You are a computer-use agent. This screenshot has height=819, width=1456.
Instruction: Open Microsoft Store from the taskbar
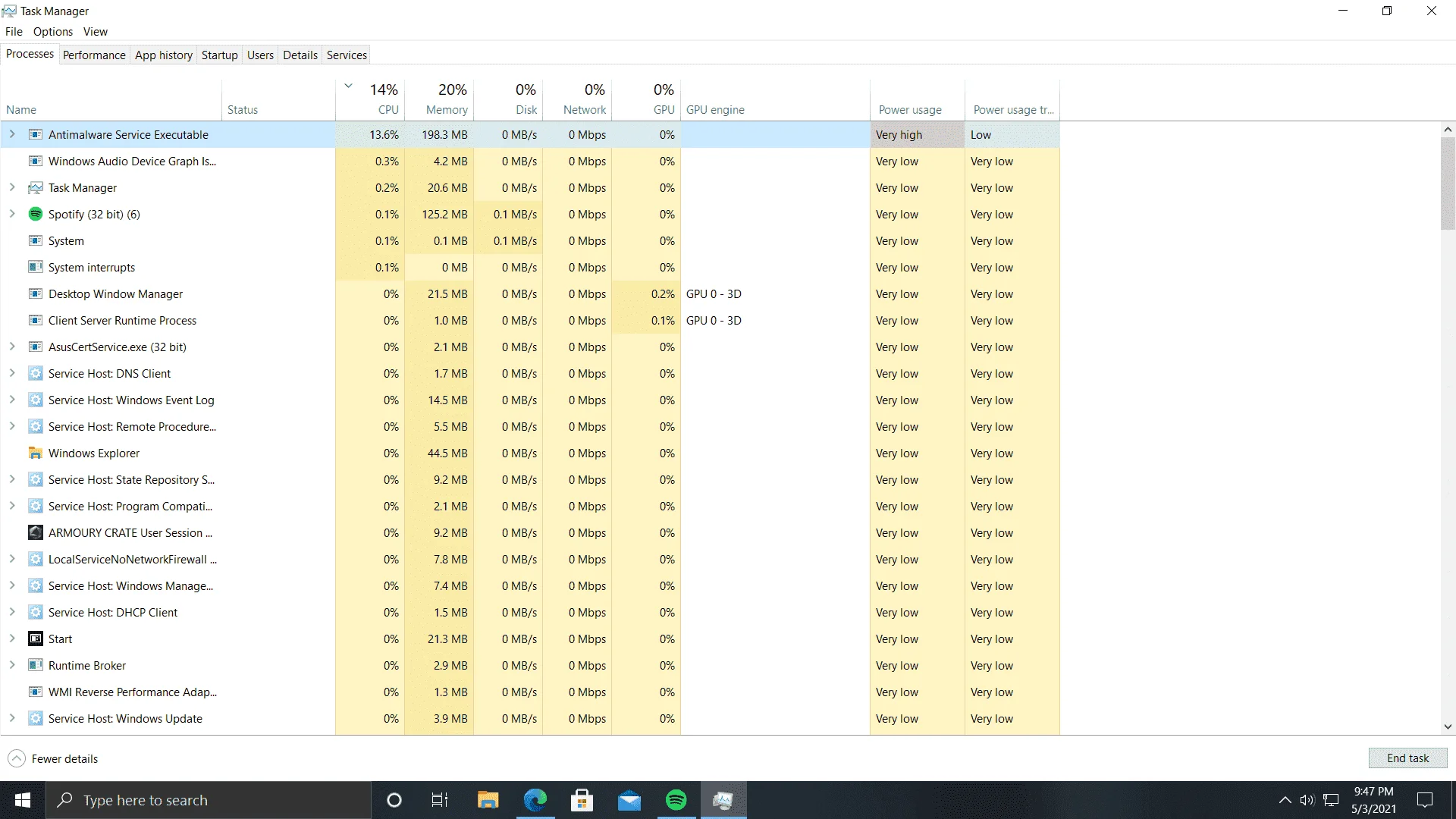[x=582, y=800]
